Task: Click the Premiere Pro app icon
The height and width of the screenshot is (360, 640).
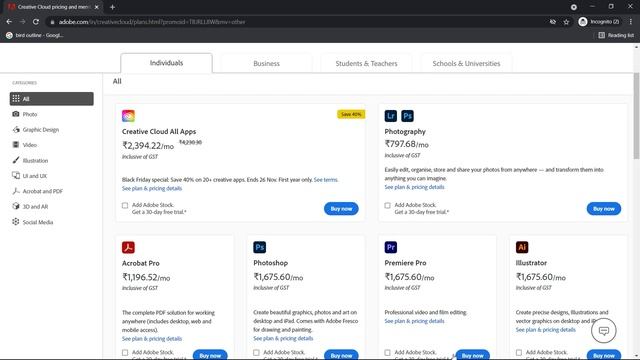Action: pyautogui.click(x=391, y=247)
